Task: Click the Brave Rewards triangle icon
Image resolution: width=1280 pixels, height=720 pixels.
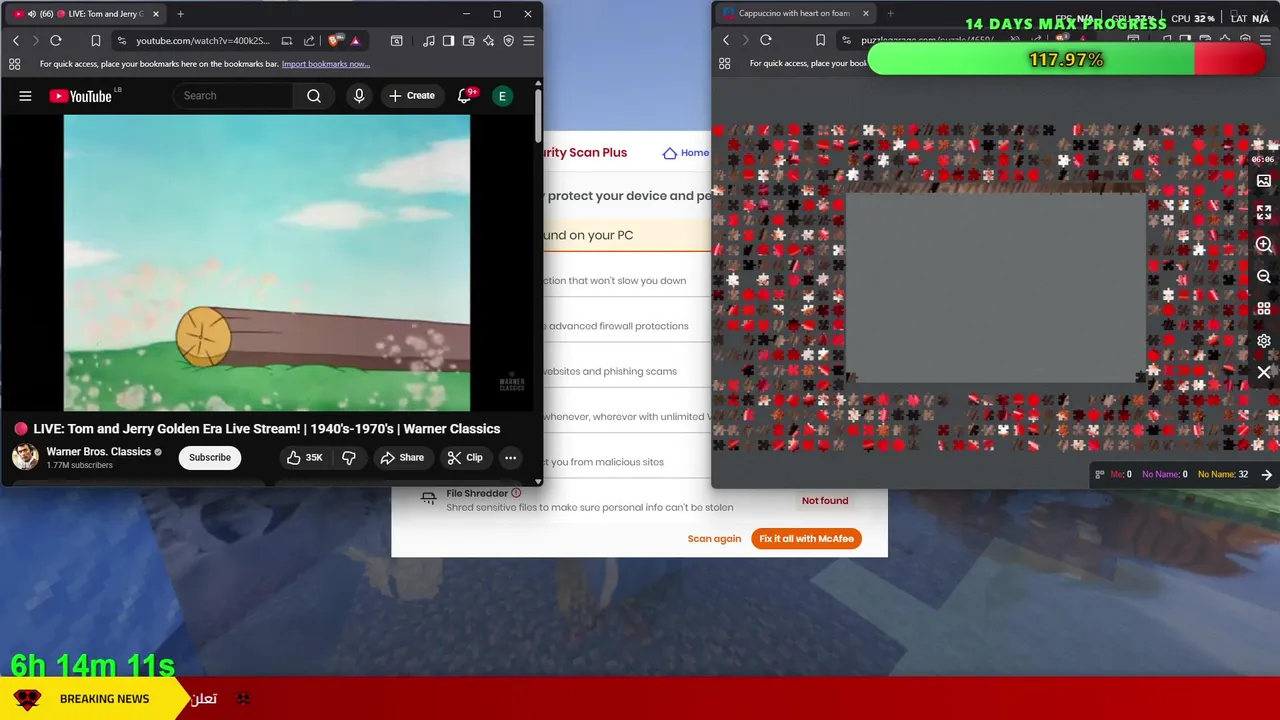Action: (355, 41)
